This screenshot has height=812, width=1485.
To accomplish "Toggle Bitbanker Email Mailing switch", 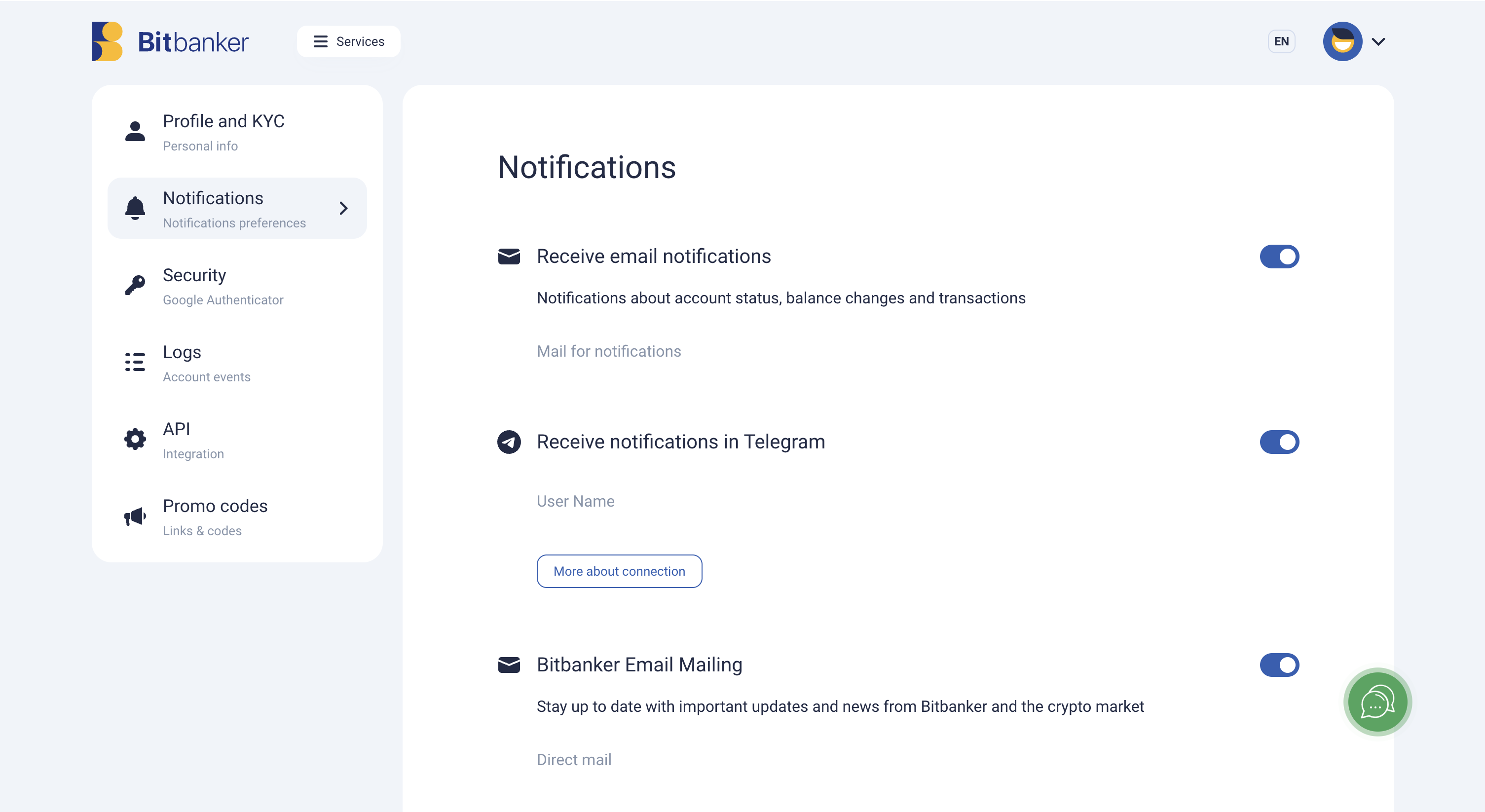I will pos(1279,665).
